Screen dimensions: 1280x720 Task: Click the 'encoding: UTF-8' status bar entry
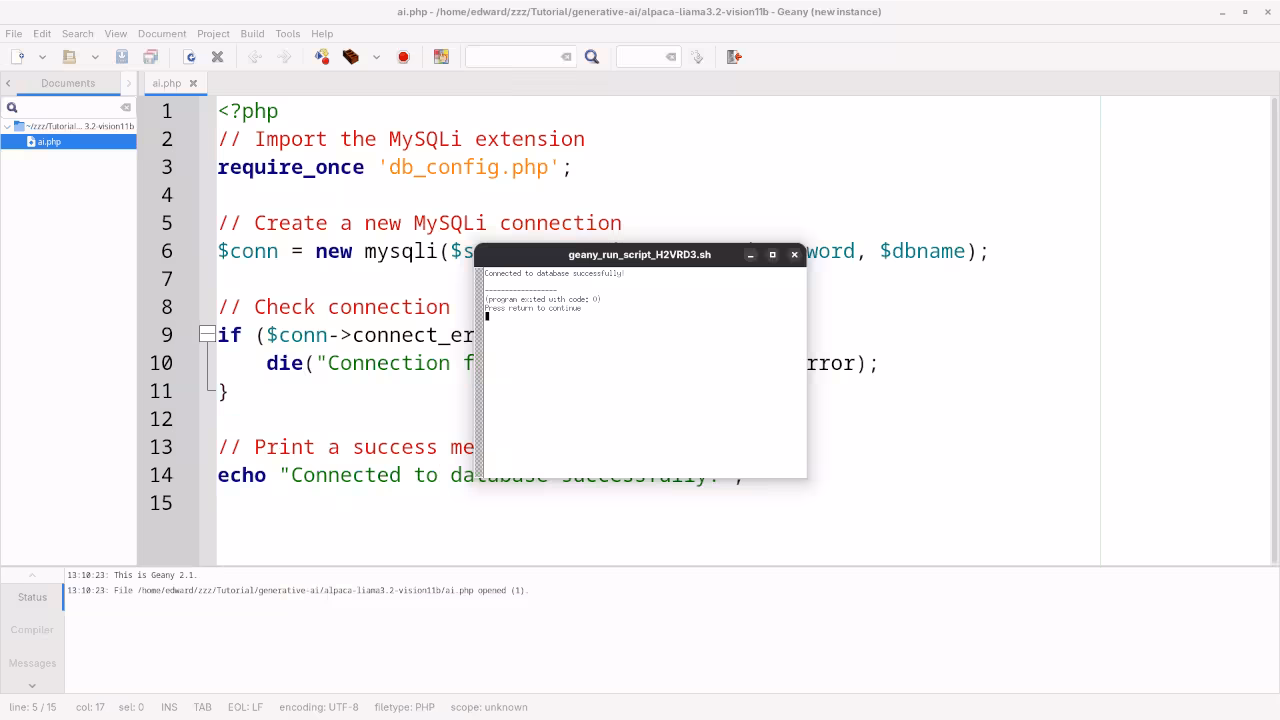tap(318, 707)
